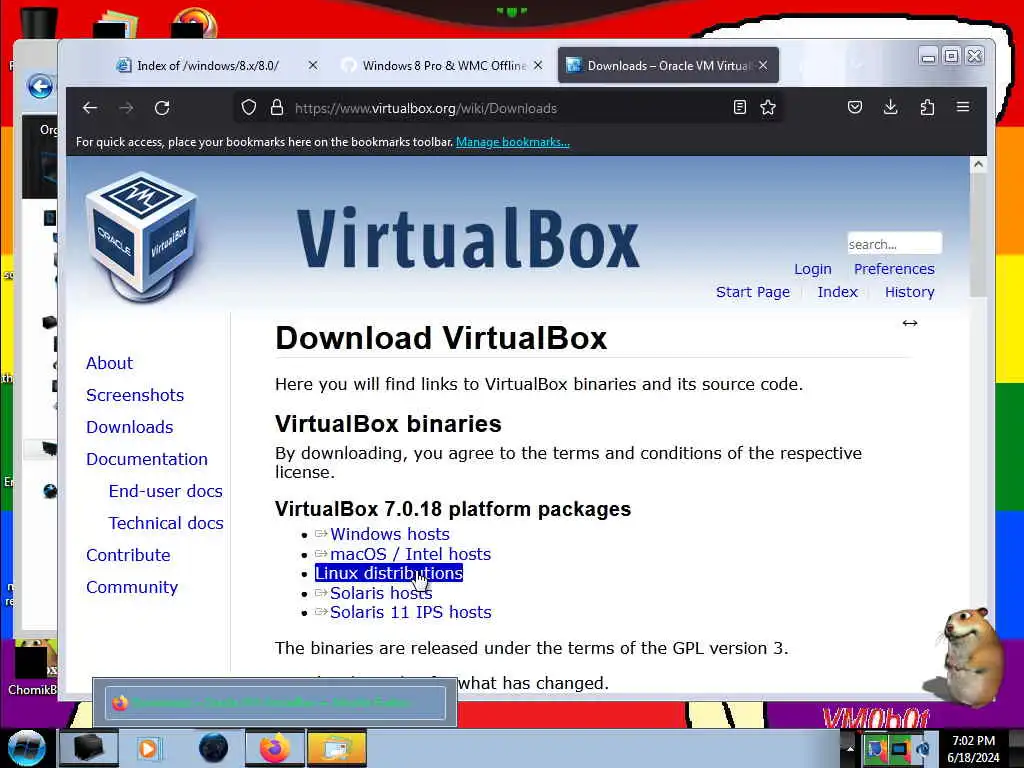Reload the VirtualBox downloads page
The height and width of the screenshot is (768, 1024).
(162, 108)
